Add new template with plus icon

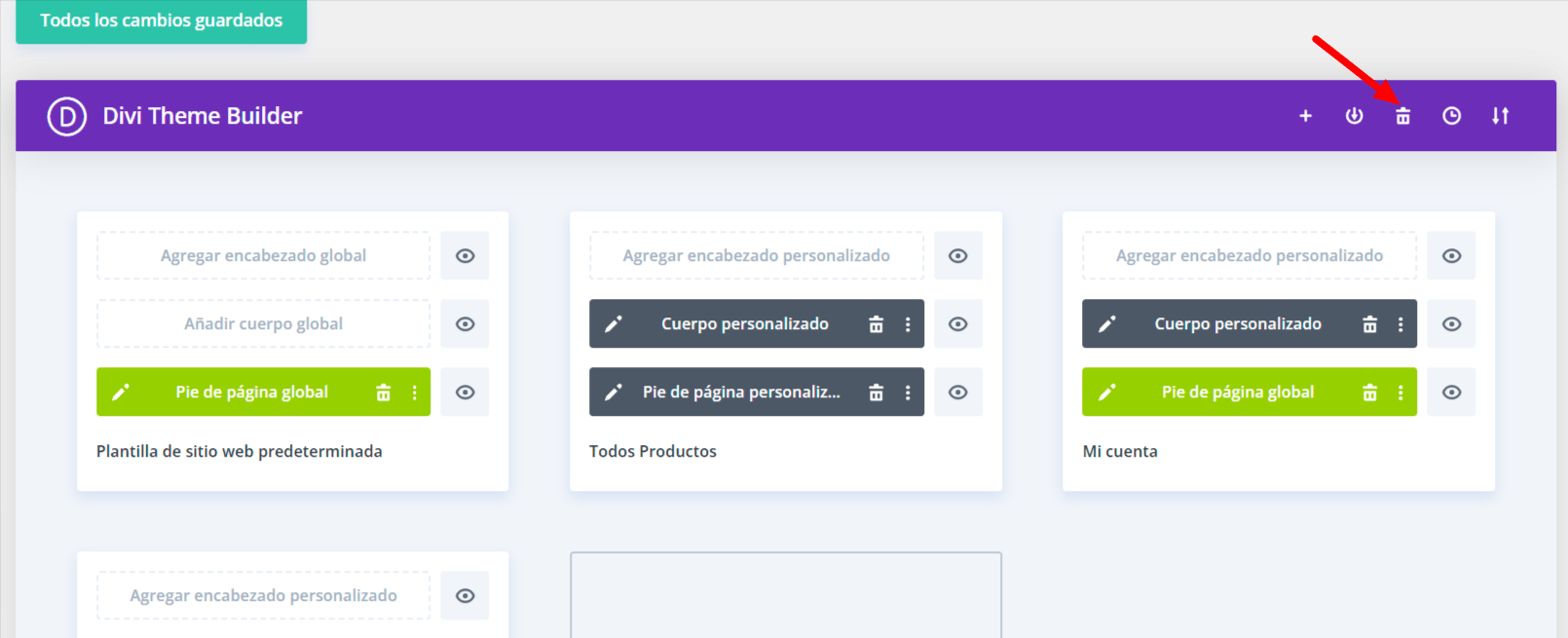[1305, 116]
